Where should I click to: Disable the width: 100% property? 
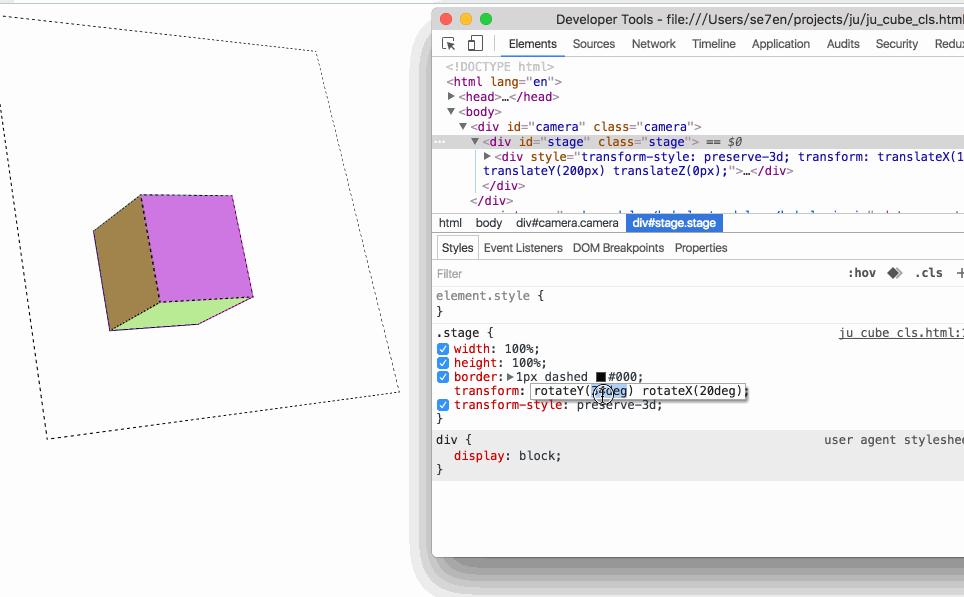442,348
